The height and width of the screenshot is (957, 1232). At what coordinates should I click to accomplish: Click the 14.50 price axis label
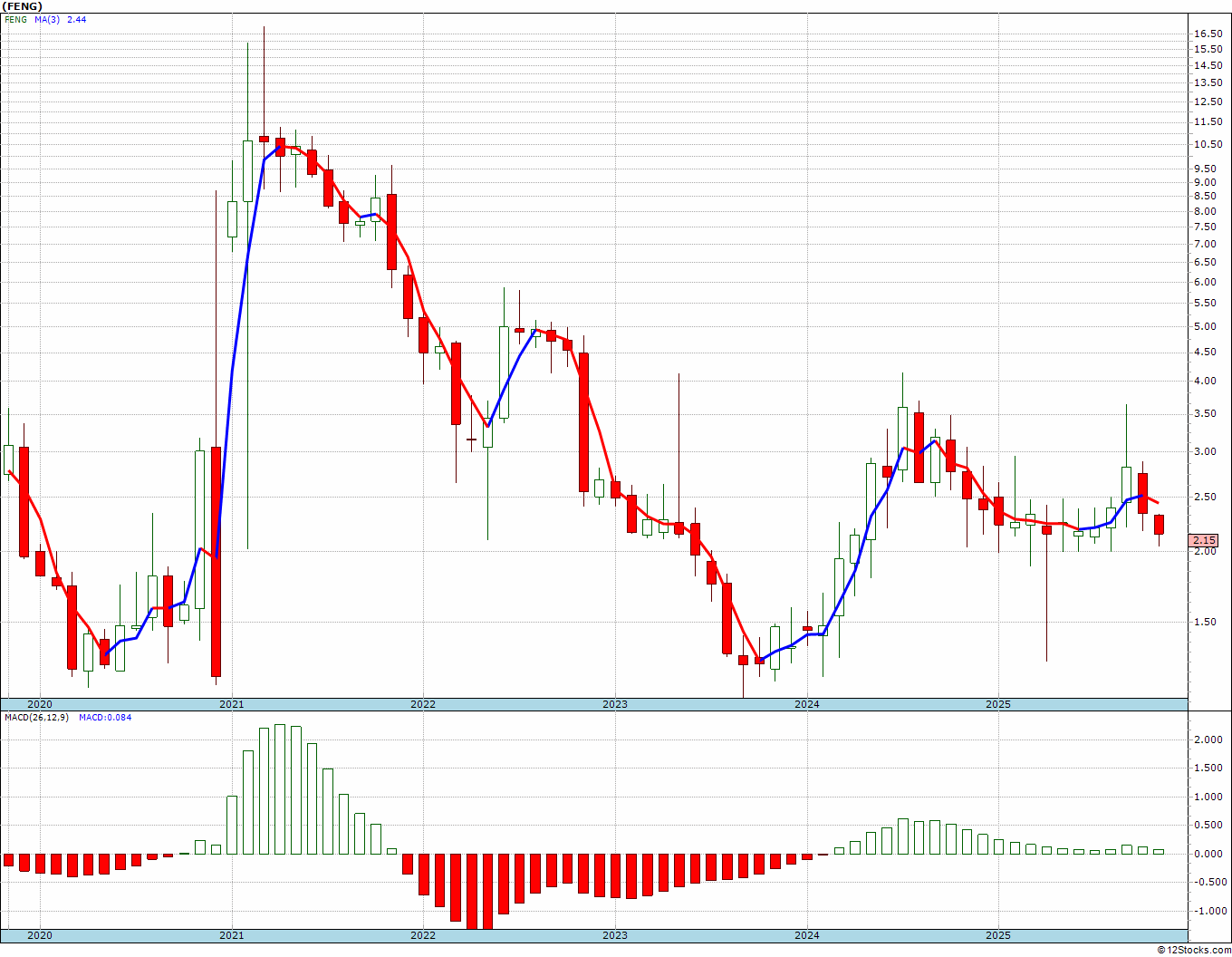(x=1208, y=65)
